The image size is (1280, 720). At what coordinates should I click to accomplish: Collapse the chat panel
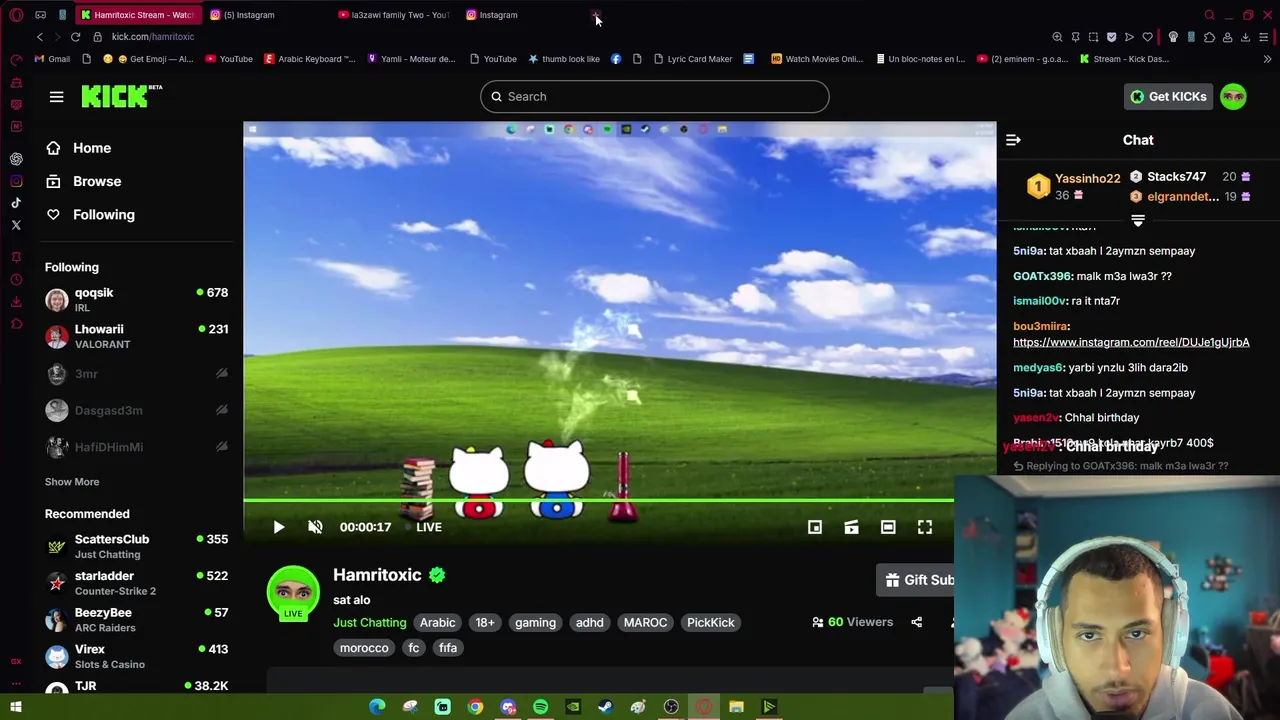(1013, 140)
